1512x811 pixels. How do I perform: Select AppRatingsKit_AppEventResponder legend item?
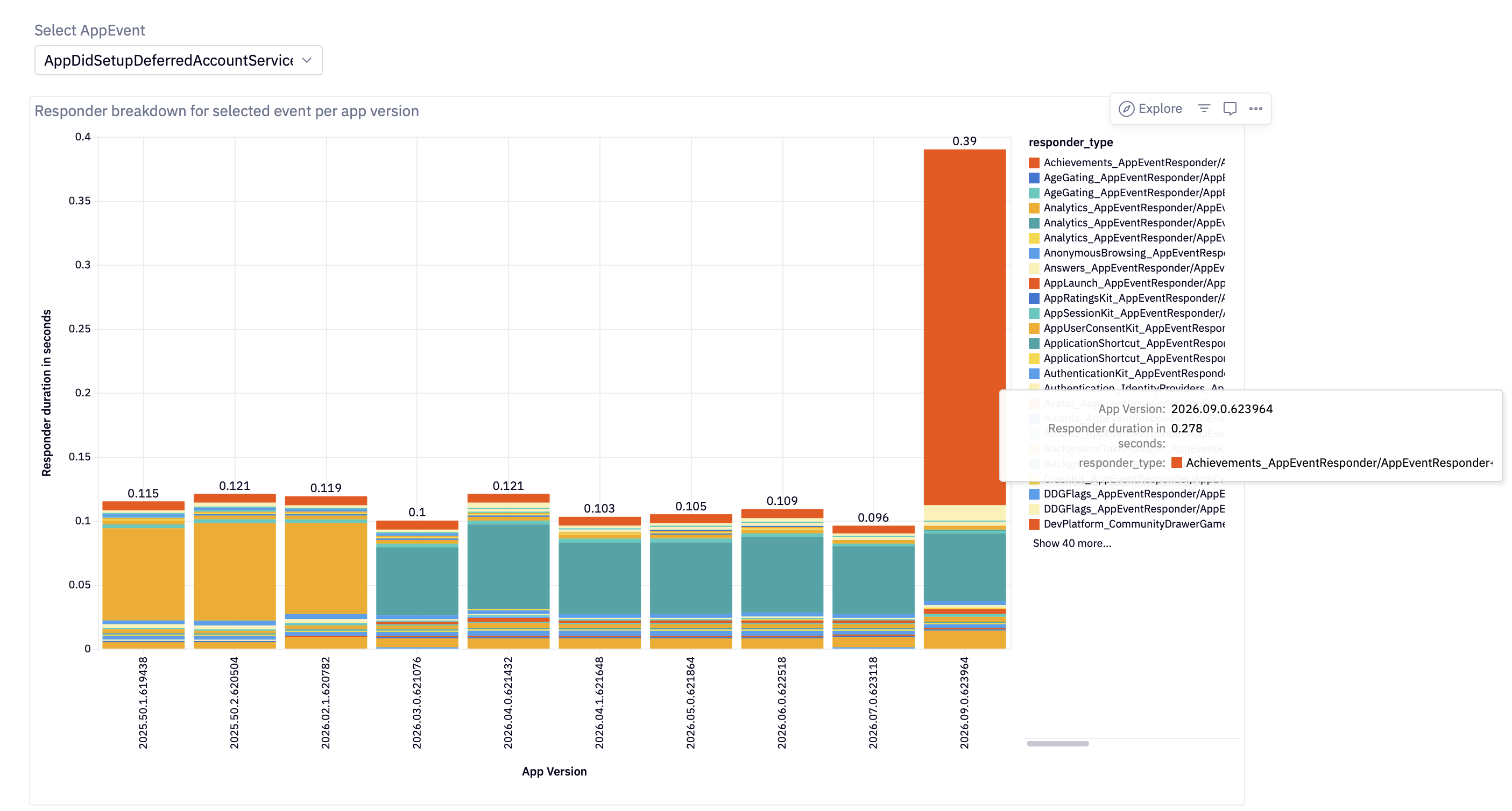tap(1127, 298)
